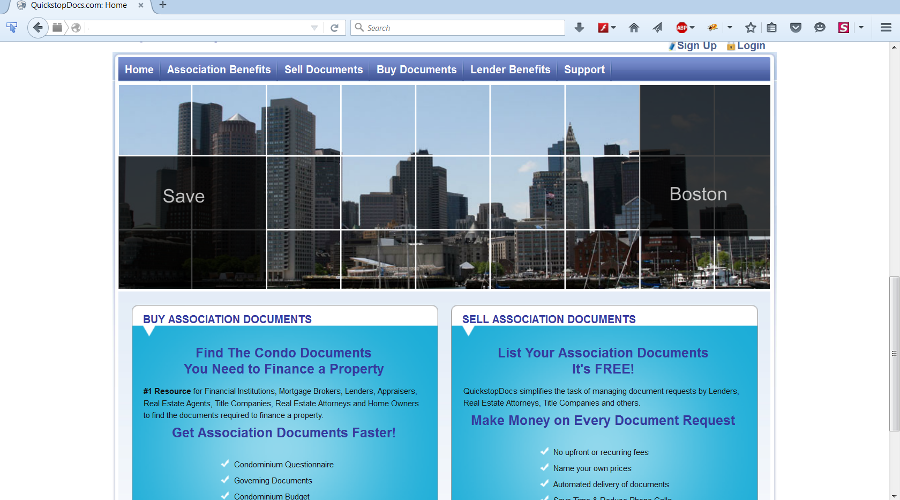Click the dark square icon beside back arrow
This screenshot has height=500, width=900.
point(57,28)
